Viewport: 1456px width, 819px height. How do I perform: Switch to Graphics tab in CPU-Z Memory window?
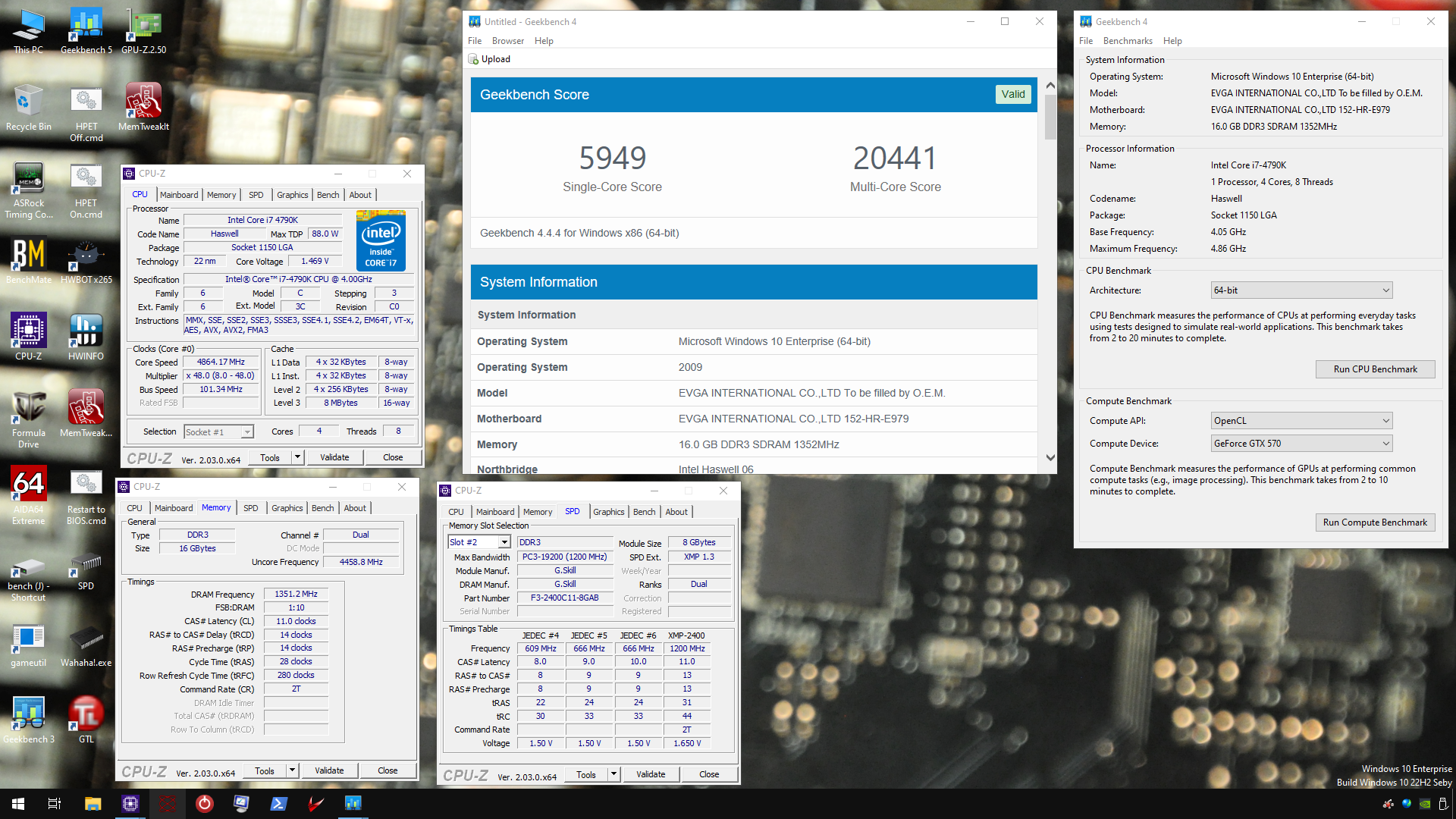click(x=287, y=508)
